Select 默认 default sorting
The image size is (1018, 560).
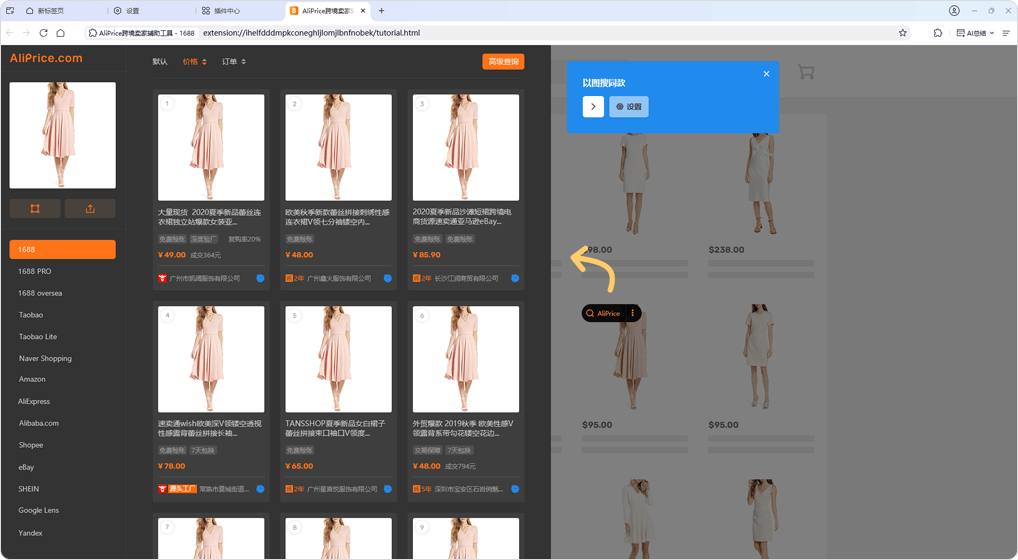[160, 62]
